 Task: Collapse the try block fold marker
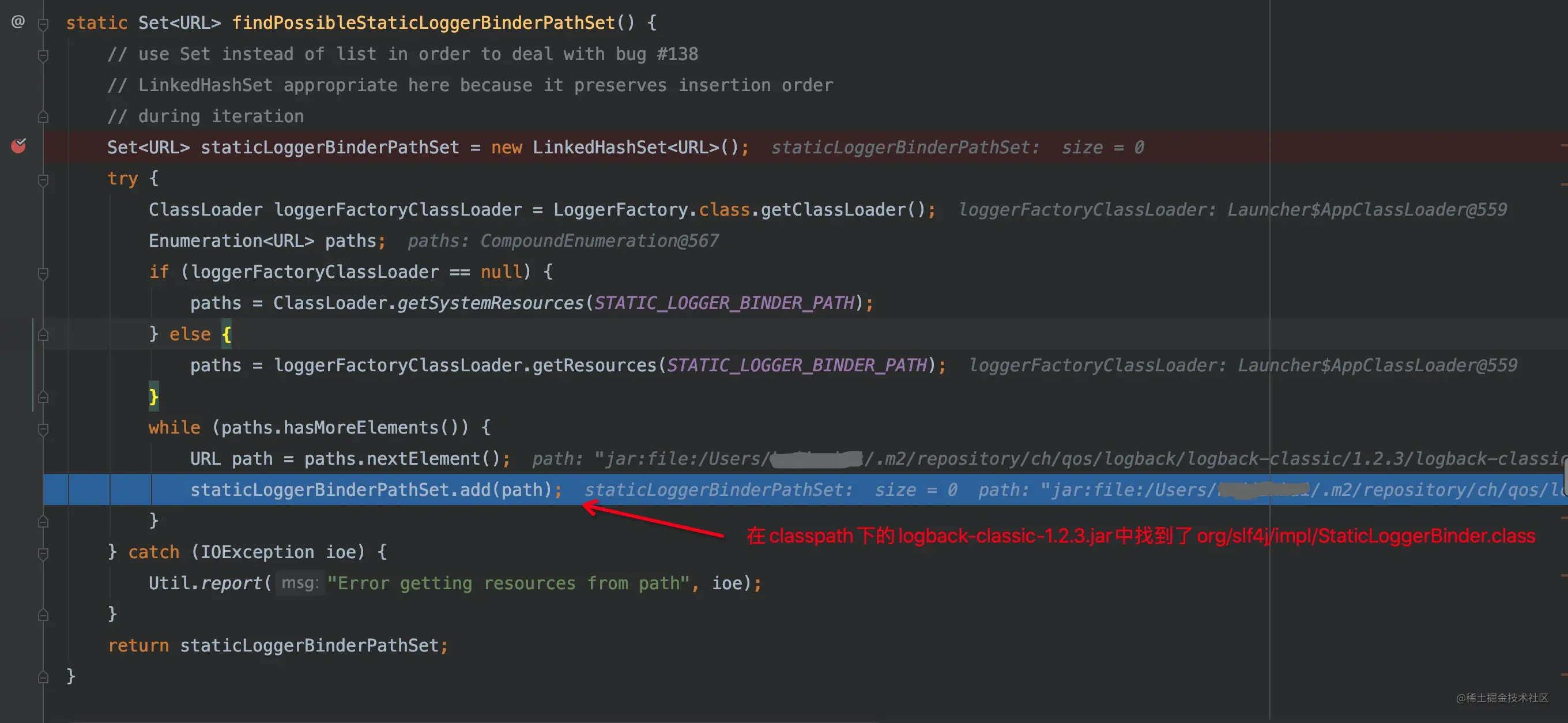tap(43, 180)
